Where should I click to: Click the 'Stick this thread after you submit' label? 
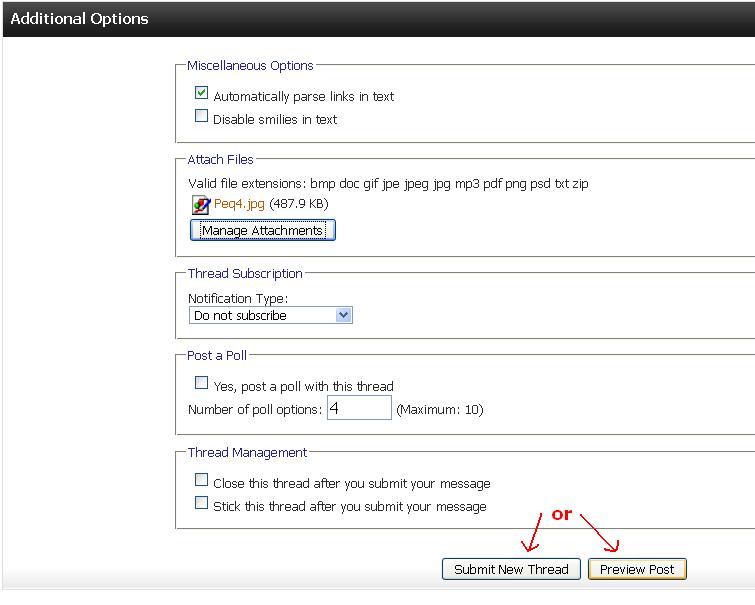pyautogui.click(x=349, y=507)
